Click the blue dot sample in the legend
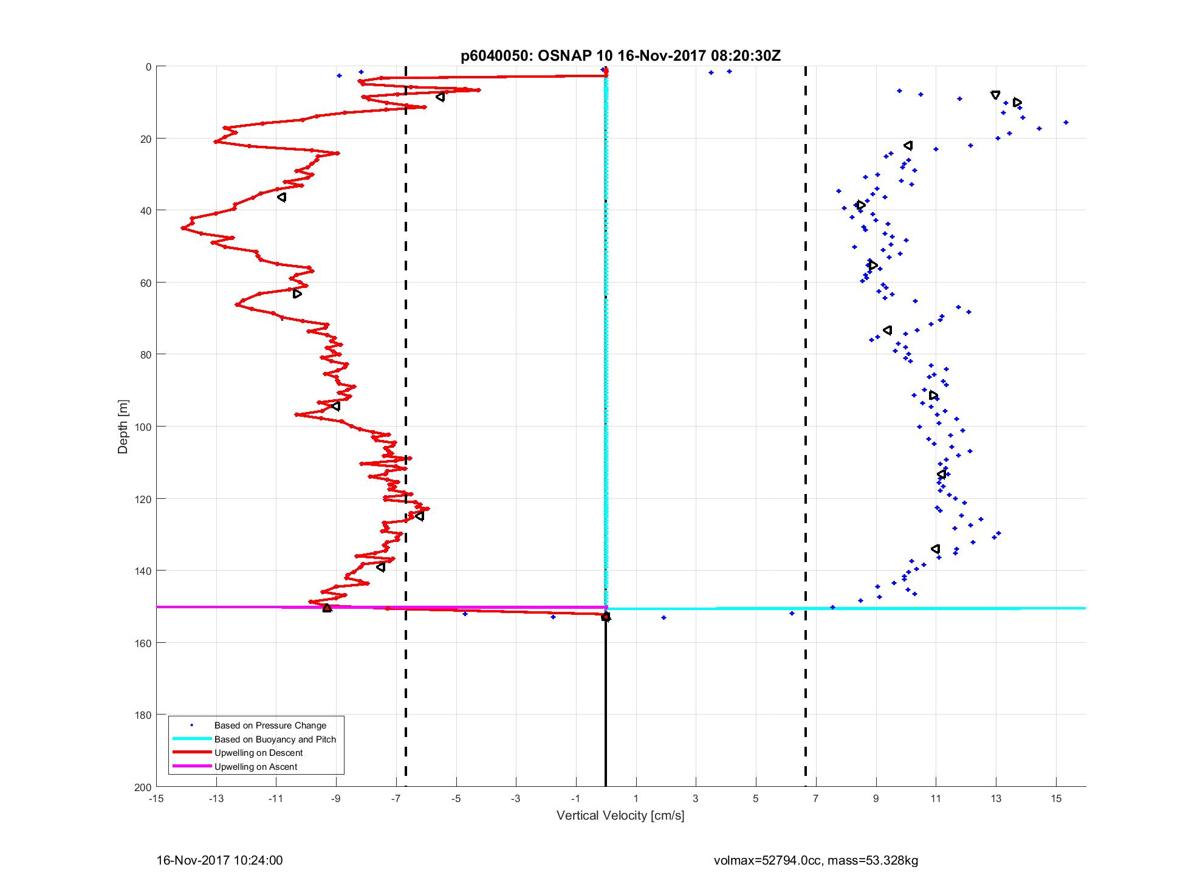The height and width of the screenshot is (885, 1200). pyautogui.click(x=190, y=725)
